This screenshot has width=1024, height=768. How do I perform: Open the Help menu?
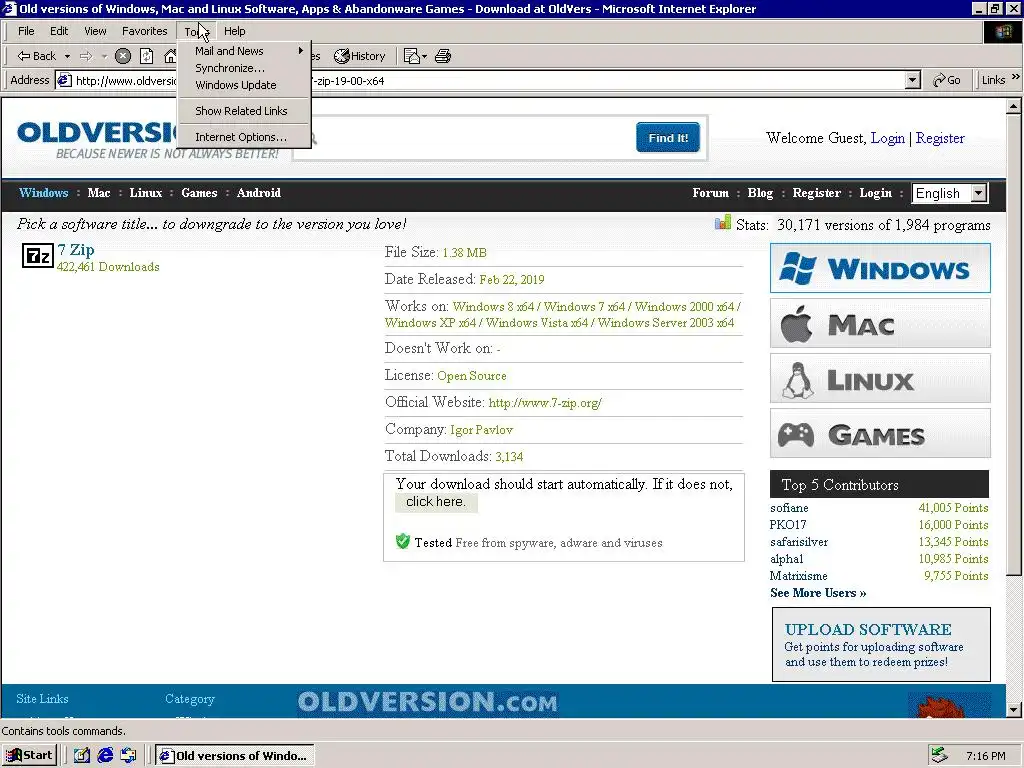point(234,31)
